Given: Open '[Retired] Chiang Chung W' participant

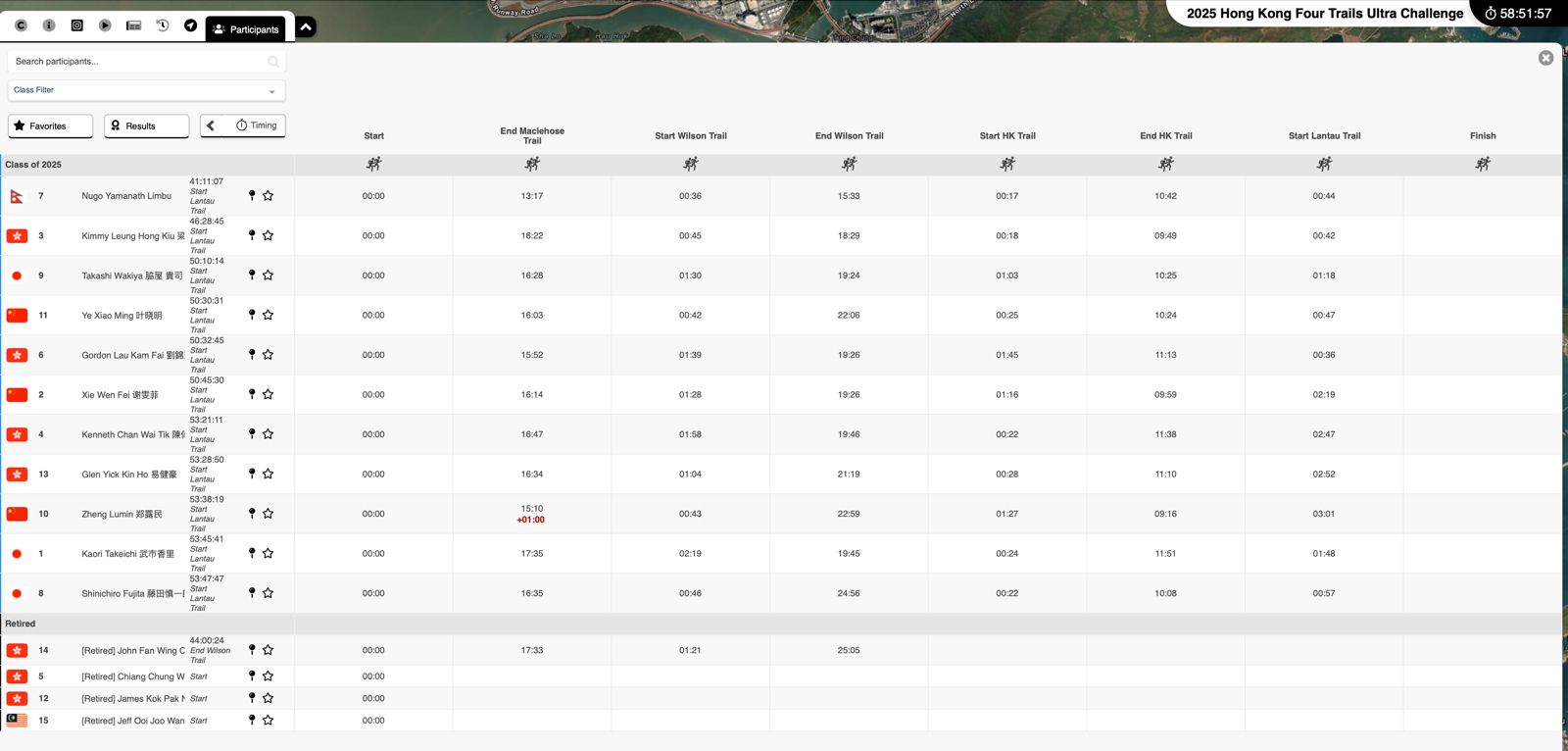Looking at the screenshot, I should click(x=133, y=676).
